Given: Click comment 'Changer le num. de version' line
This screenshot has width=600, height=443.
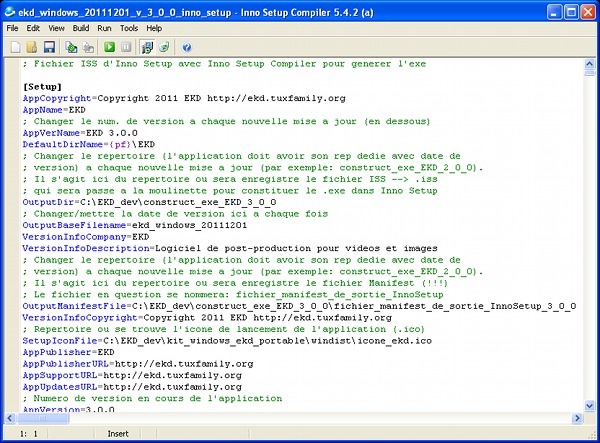Looking at the screenshot, I should pos(226,121).
